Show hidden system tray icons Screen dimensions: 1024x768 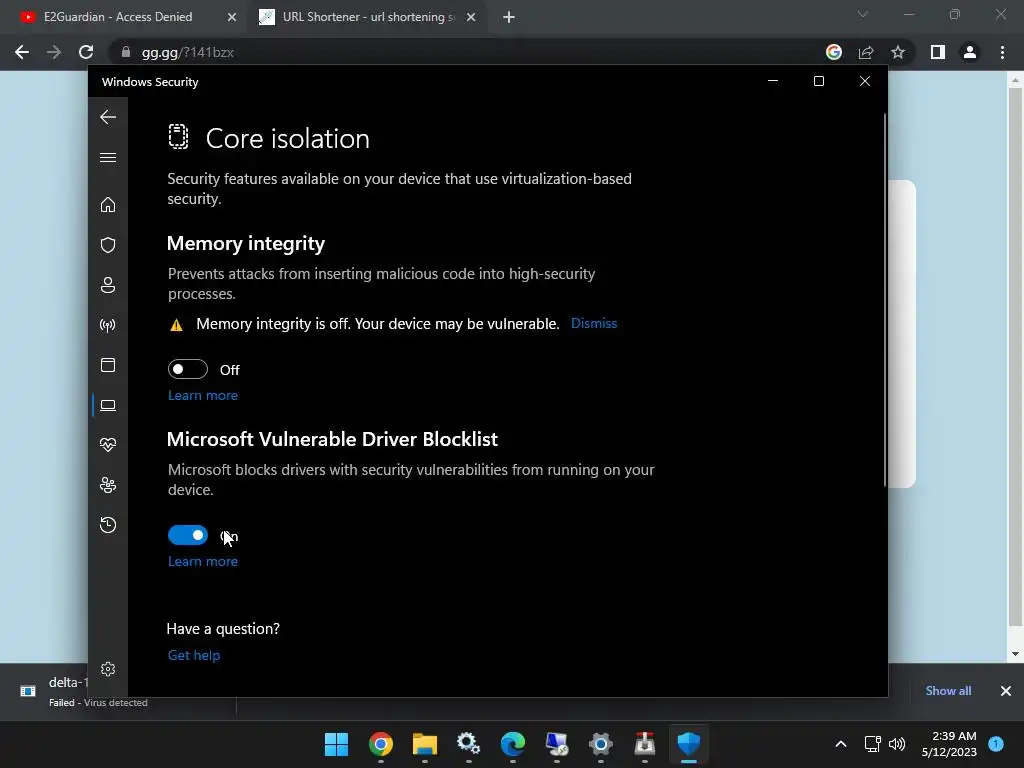coord(840,744)
